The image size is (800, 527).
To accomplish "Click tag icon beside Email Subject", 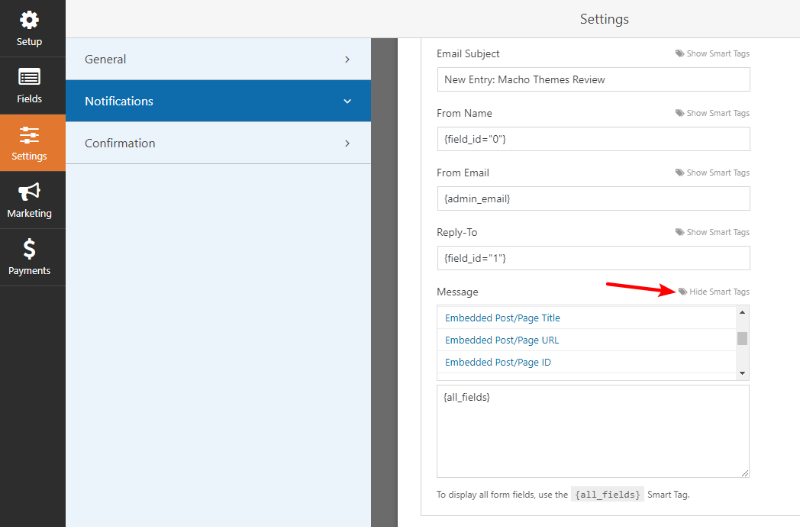I will (x=680, y=54).
